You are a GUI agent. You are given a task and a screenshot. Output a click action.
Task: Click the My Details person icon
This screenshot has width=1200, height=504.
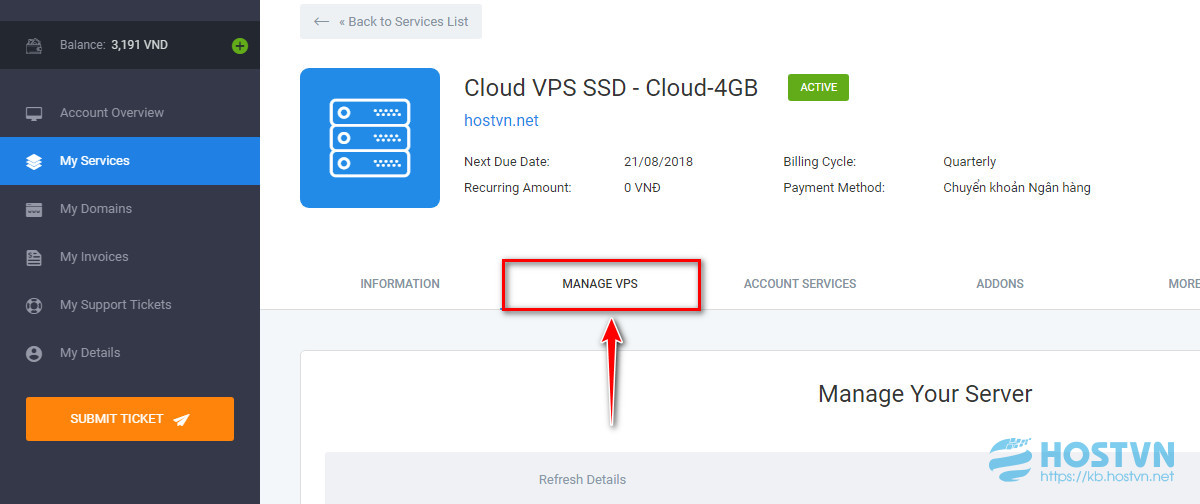(x=34, y=353)
